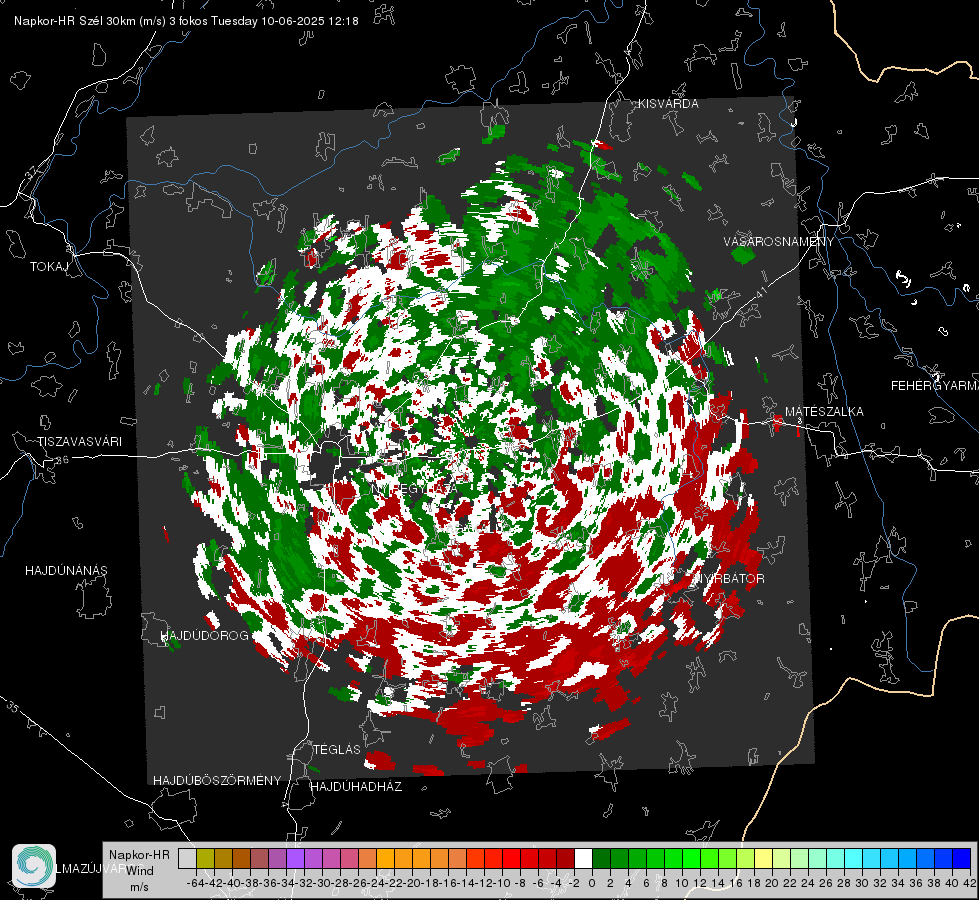Click the HAJDÚDOROG city label

(x=205, y=636)
